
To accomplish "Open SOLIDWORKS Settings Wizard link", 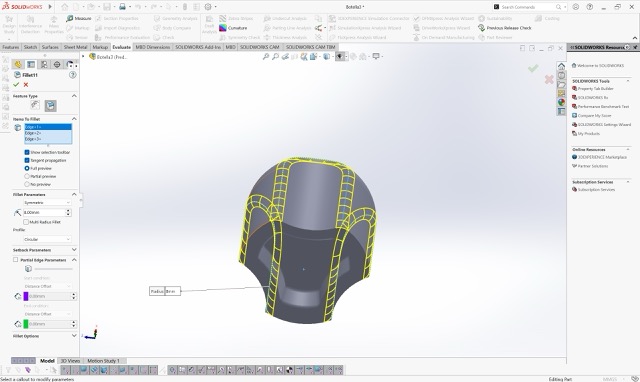I will [604, 124].
